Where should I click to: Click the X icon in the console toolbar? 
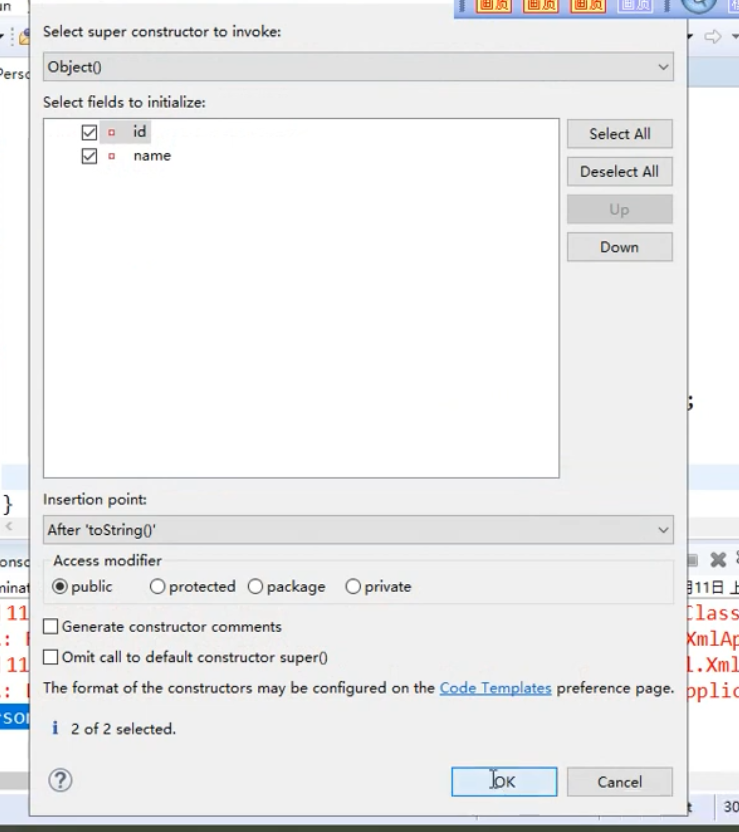[718, 560]
